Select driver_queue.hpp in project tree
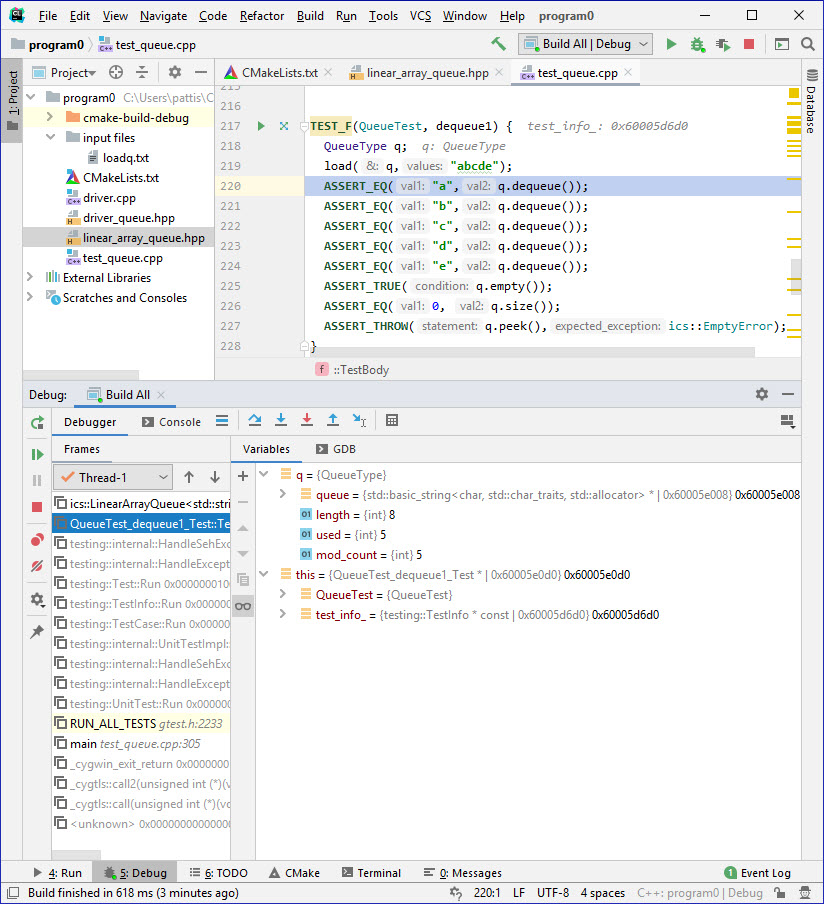Viewport: 824px width, 904px height. pos(129,218)
